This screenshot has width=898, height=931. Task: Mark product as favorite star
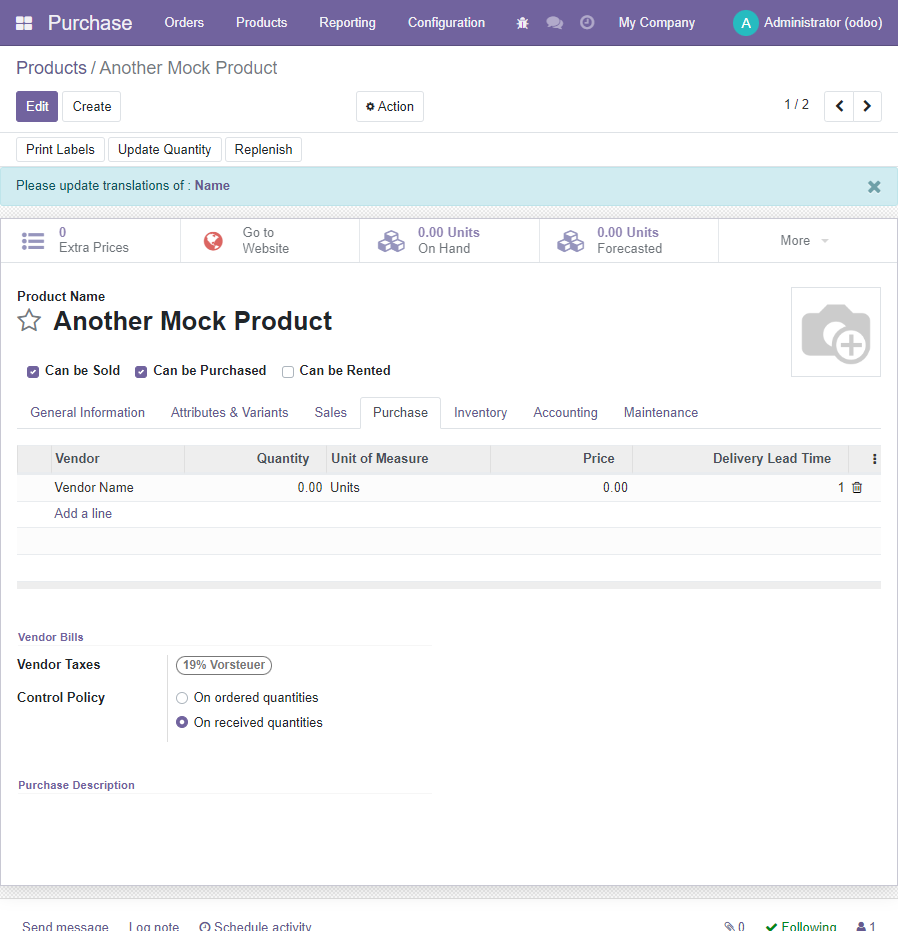pos(29,321)
